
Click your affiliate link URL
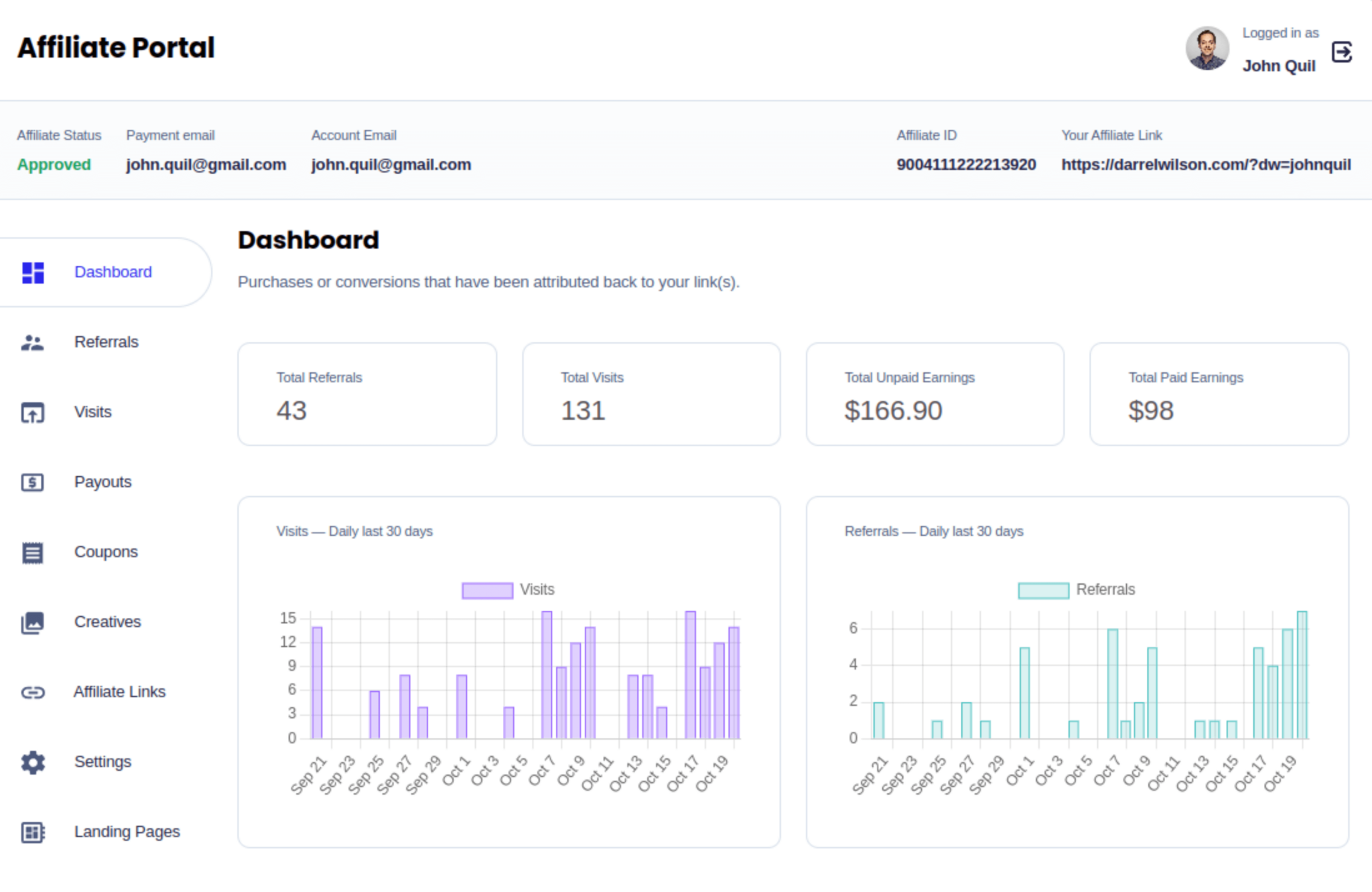point(1206,164)
